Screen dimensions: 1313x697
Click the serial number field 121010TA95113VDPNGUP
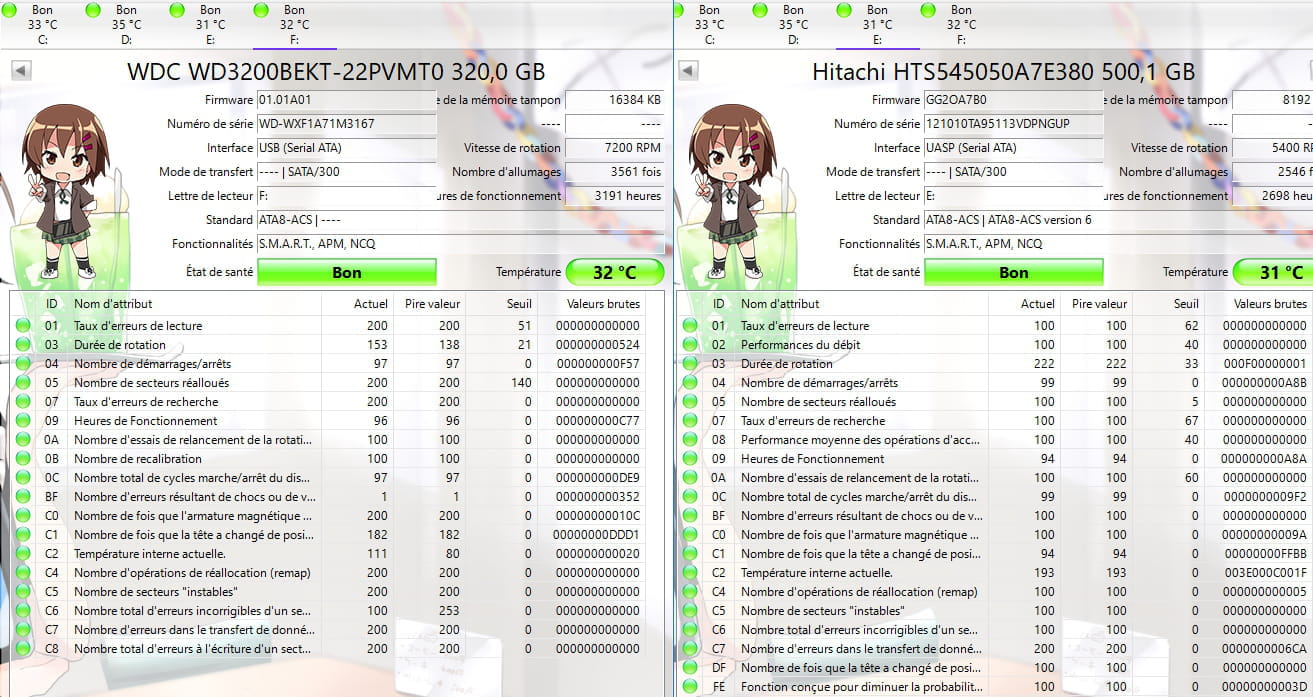(1014, 124)
